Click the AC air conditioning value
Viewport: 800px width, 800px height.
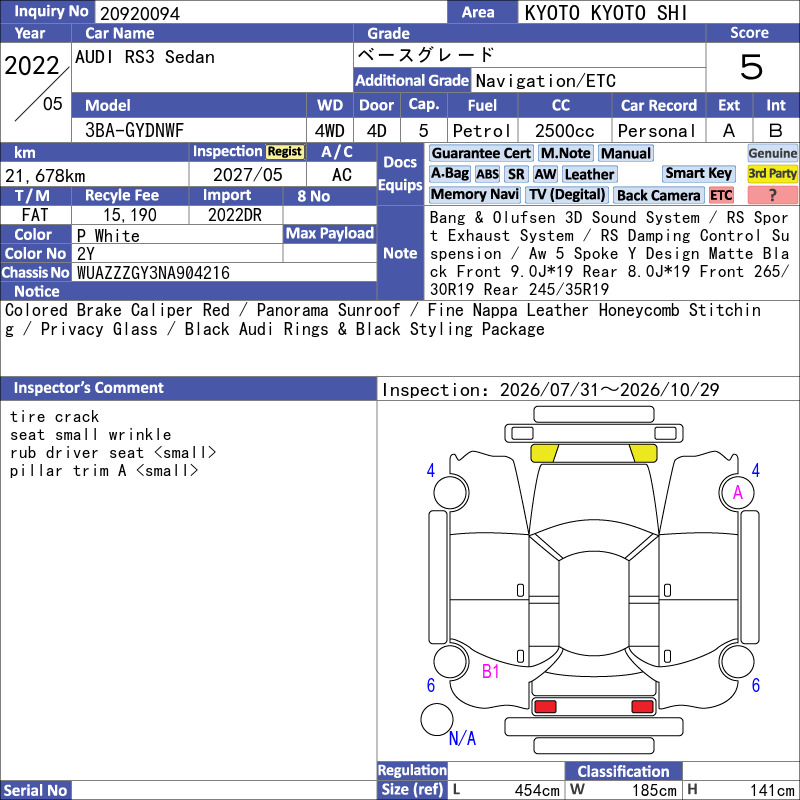[341, 174]
